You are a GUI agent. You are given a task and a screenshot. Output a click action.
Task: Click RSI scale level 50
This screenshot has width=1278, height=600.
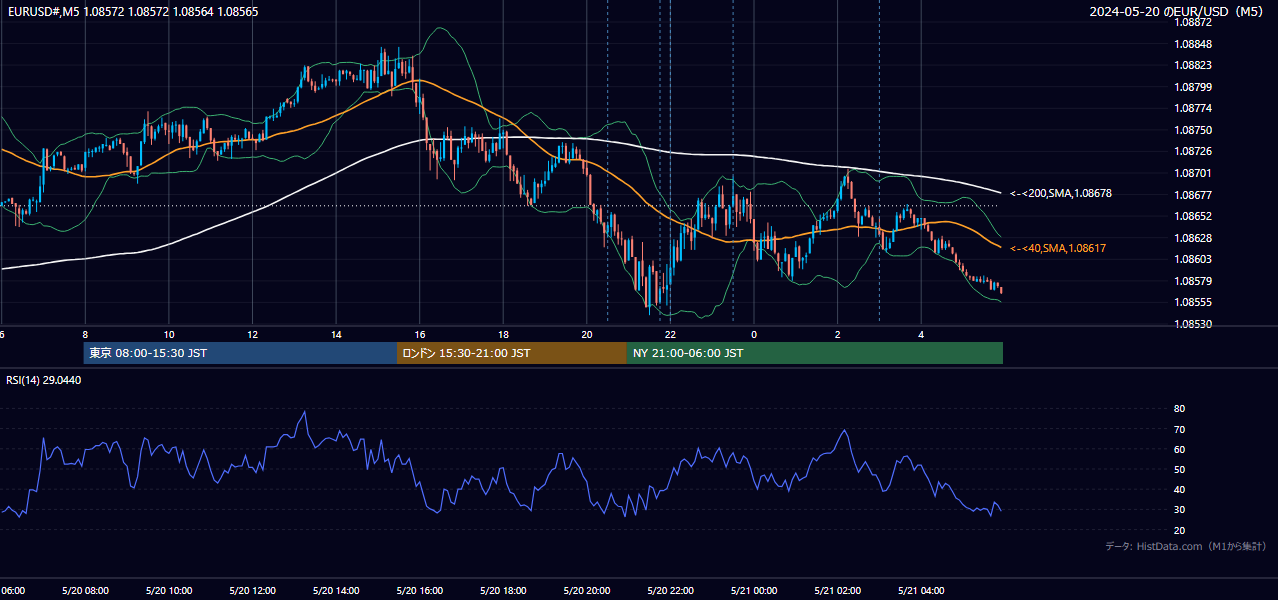(1179, 469)
